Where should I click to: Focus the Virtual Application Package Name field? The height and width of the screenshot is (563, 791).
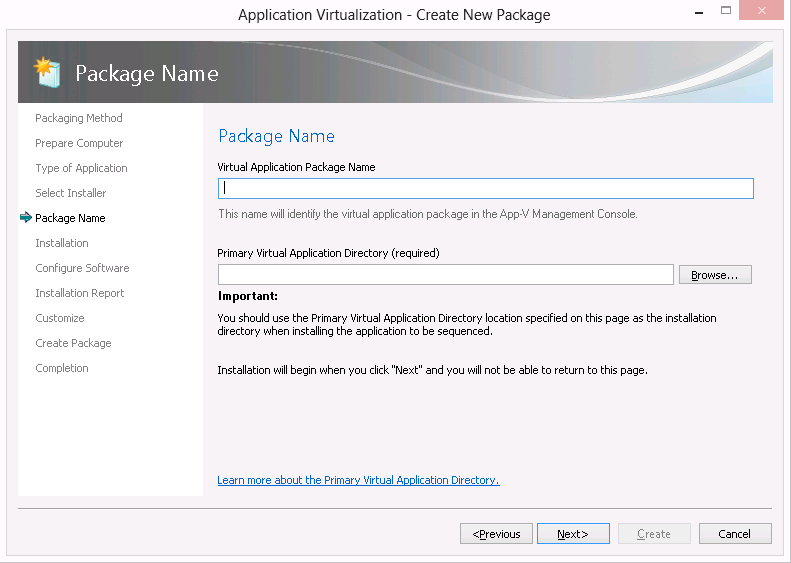(485, 188)
